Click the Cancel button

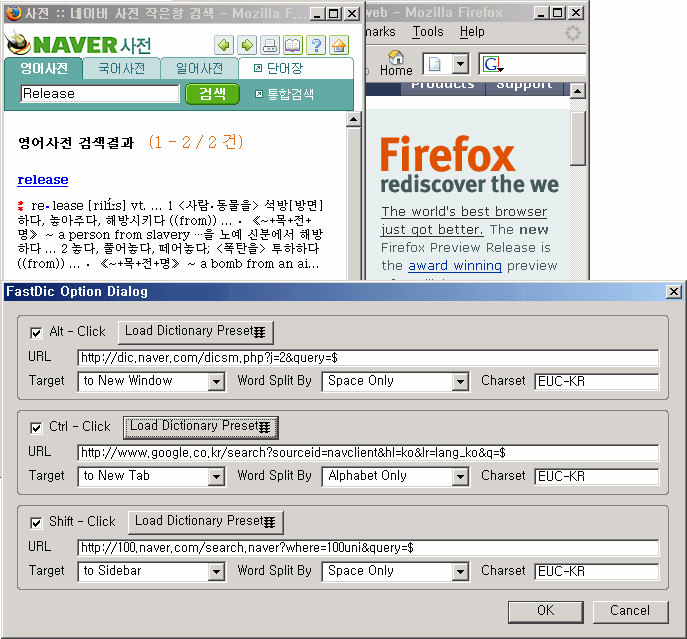[630, 611]
